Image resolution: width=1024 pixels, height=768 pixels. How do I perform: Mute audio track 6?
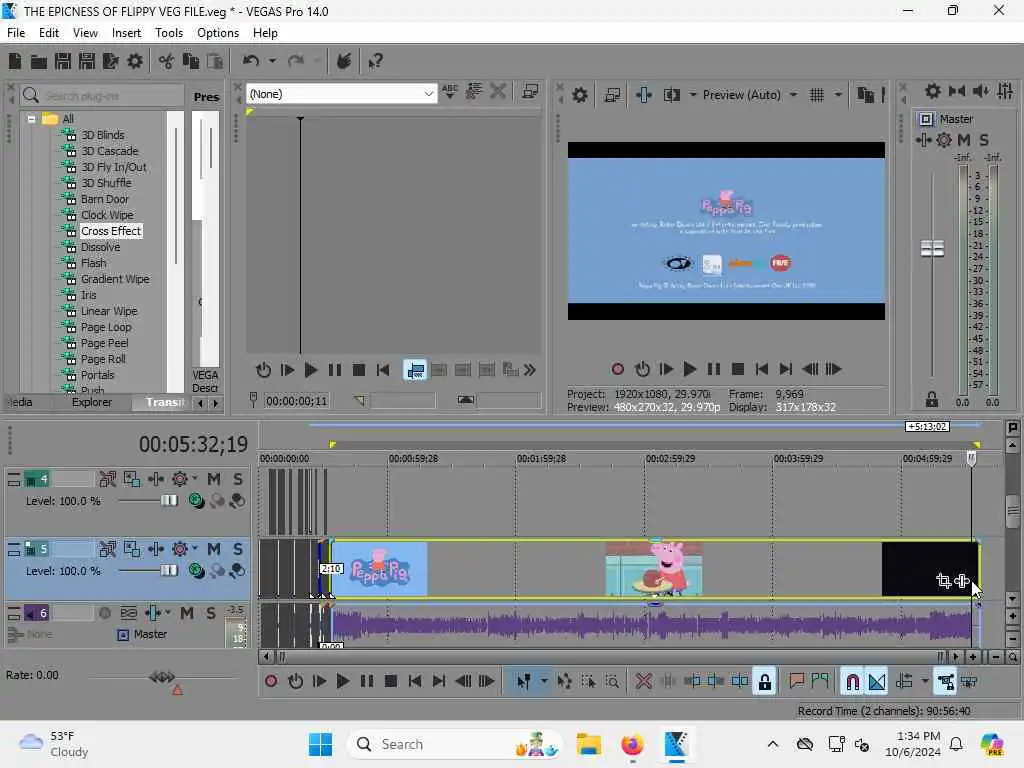tap(187, 613)
